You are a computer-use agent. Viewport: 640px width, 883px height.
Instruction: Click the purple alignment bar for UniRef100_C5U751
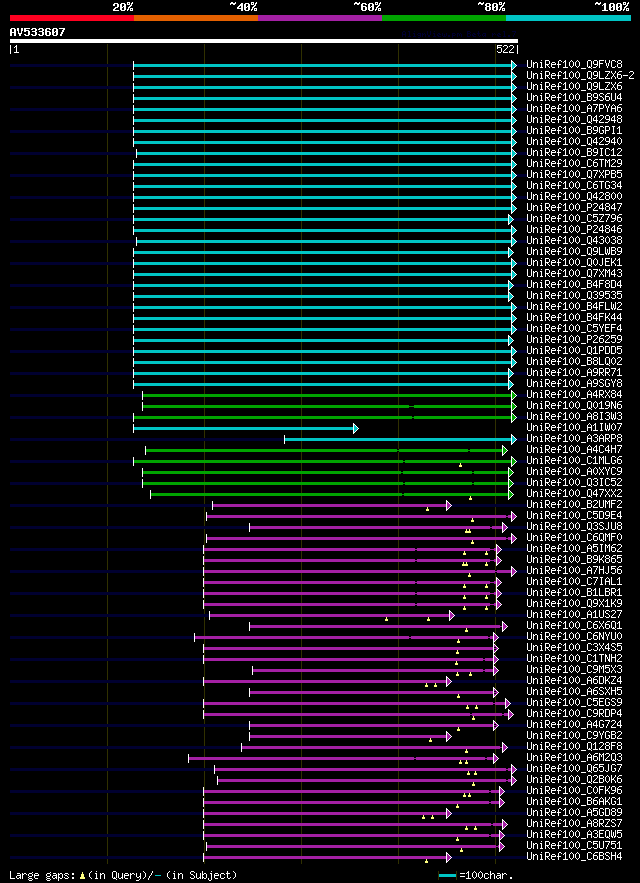(x=355, y=846)
